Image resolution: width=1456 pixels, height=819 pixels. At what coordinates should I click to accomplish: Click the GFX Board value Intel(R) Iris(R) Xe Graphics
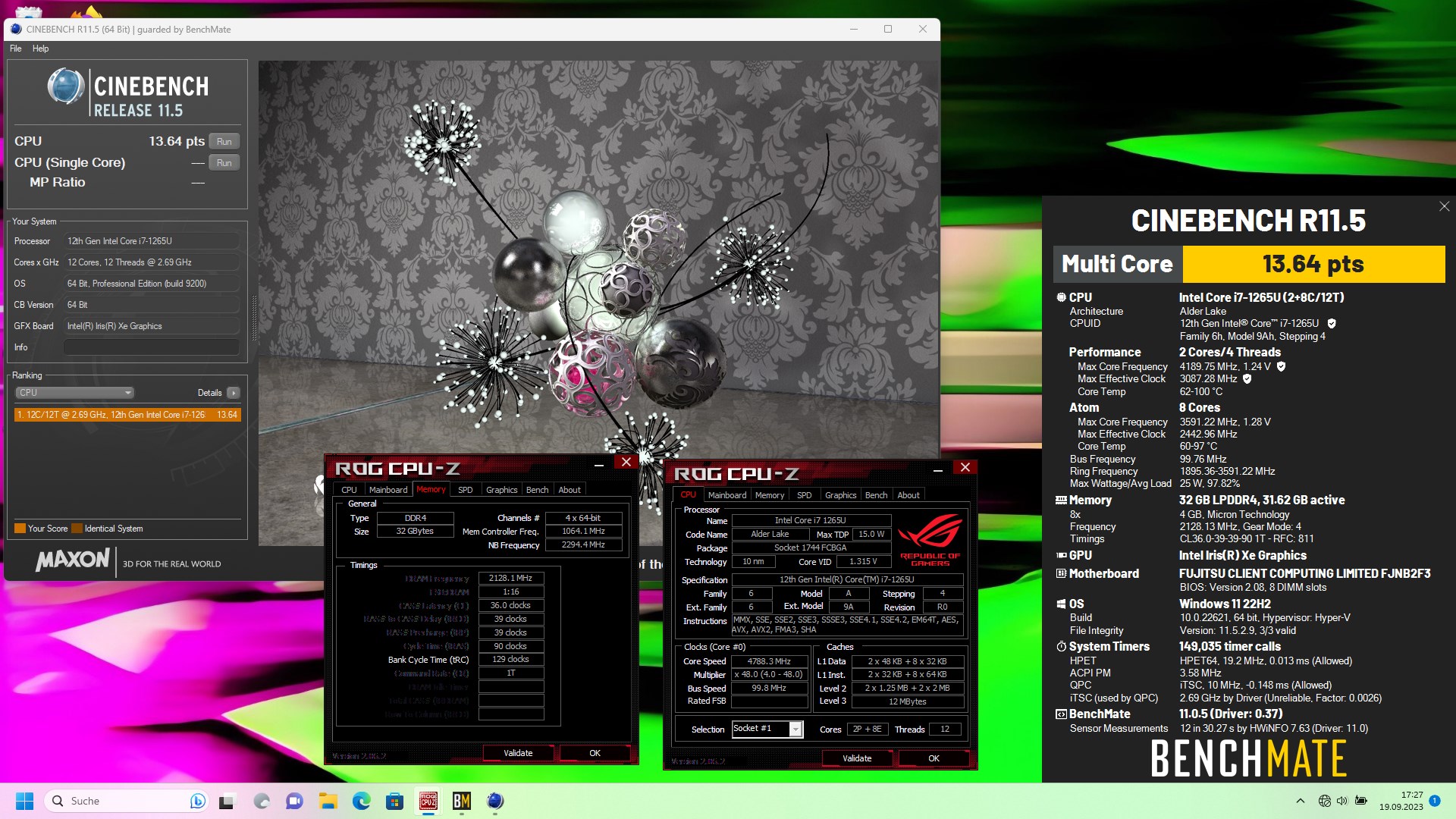152,326
